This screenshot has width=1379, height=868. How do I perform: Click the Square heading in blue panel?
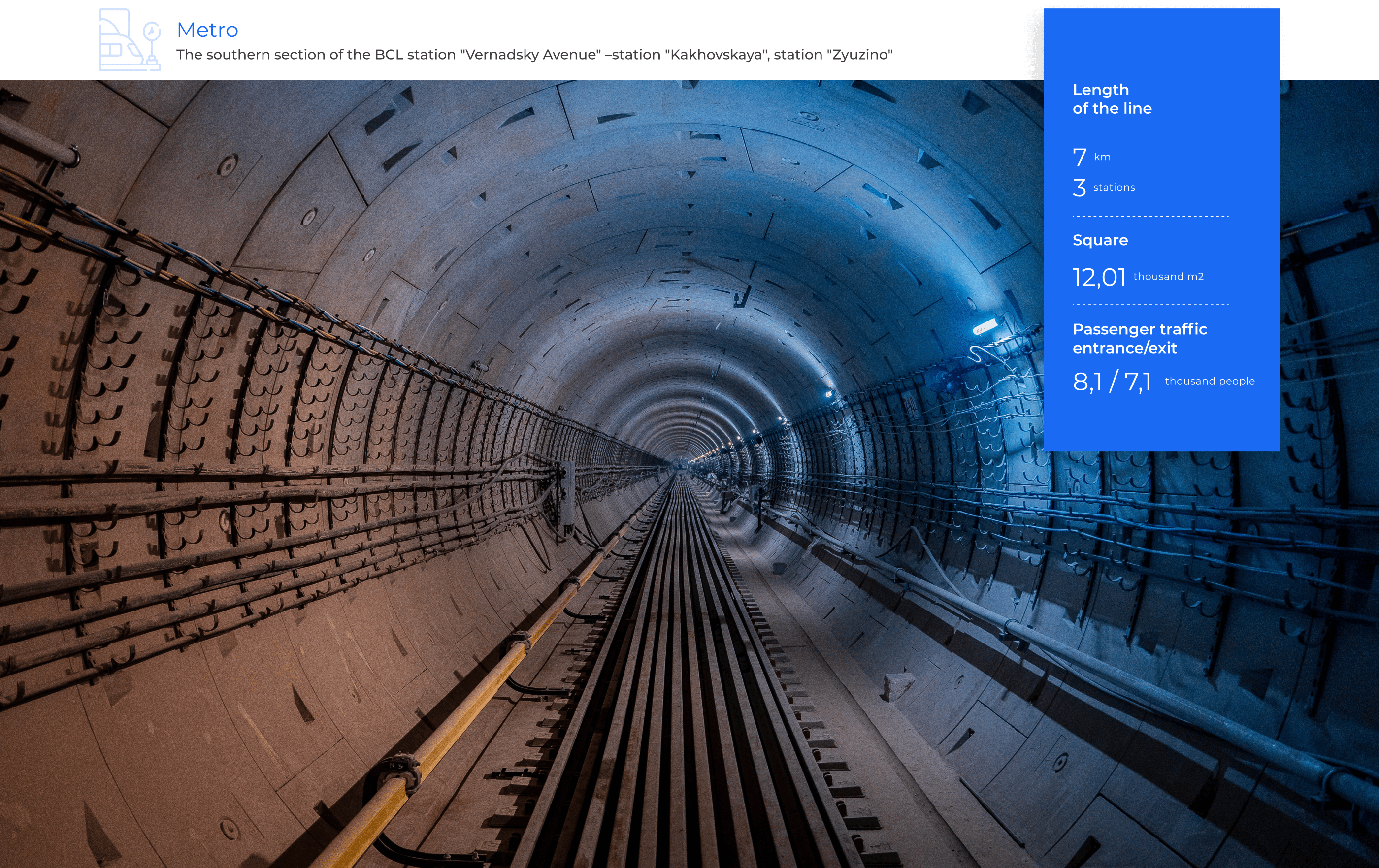(1100, 240)
